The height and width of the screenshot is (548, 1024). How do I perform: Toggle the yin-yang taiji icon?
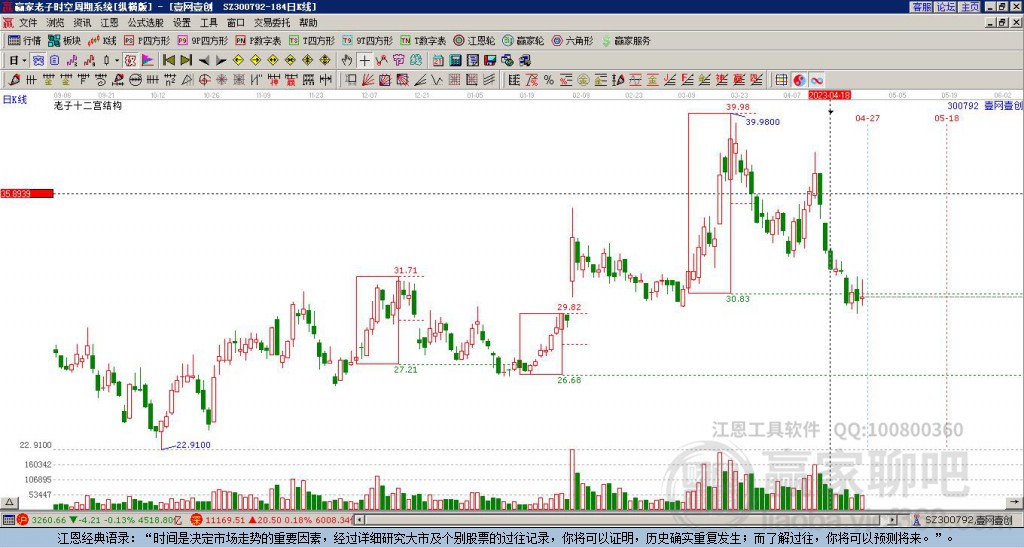pyautogui.click(x=799, y=80)
